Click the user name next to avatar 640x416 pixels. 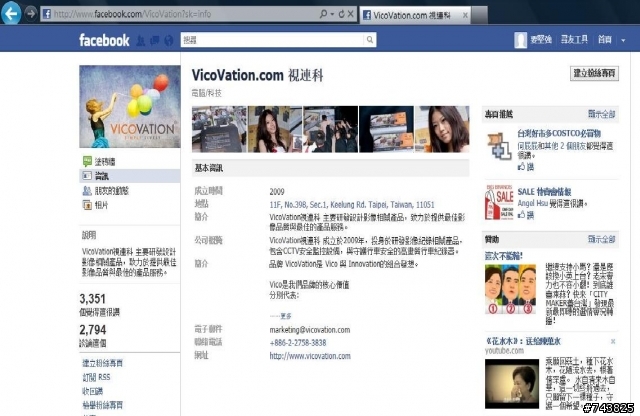pyautogui.click(x=541, y=40)
